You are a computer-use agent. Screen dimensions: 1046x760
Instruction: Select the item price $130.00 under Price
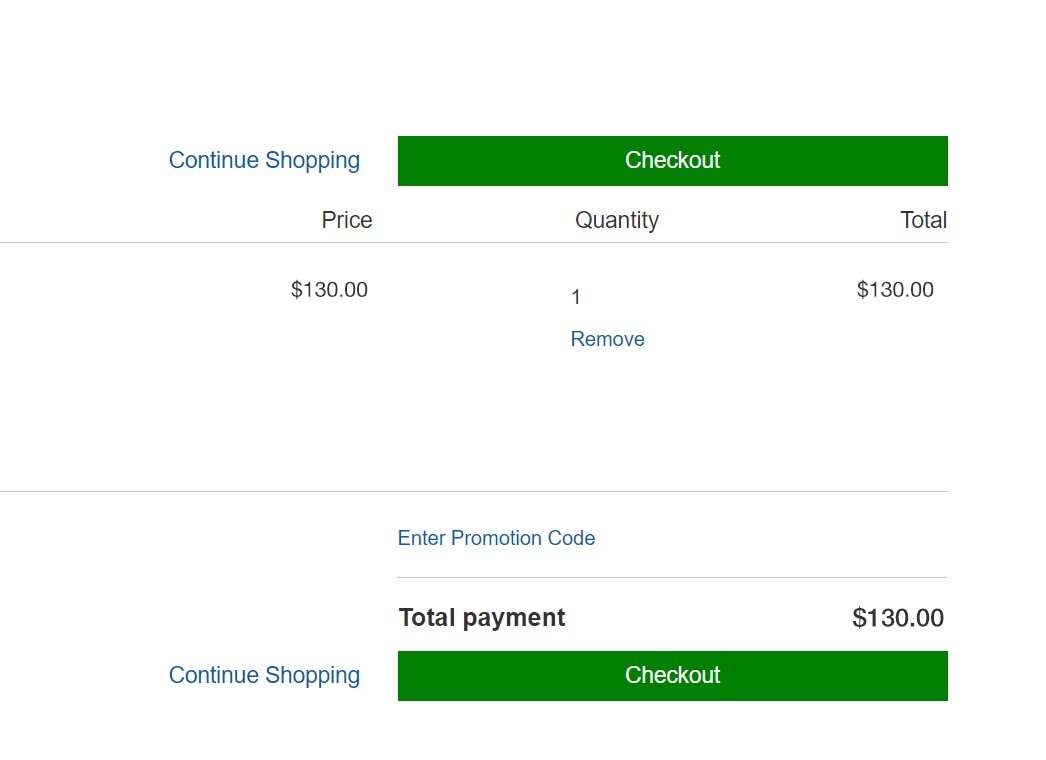[x=329, y=290]
